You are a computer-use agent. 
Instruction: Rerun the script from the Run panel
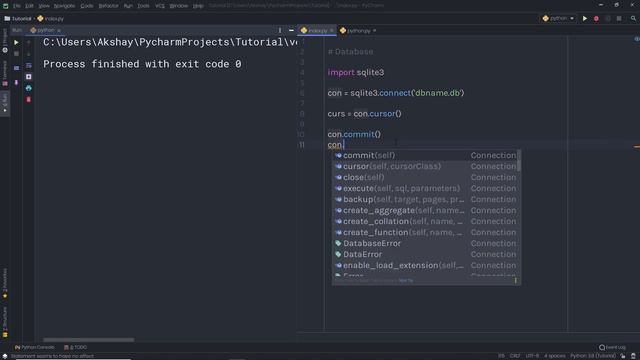[16, 42]
